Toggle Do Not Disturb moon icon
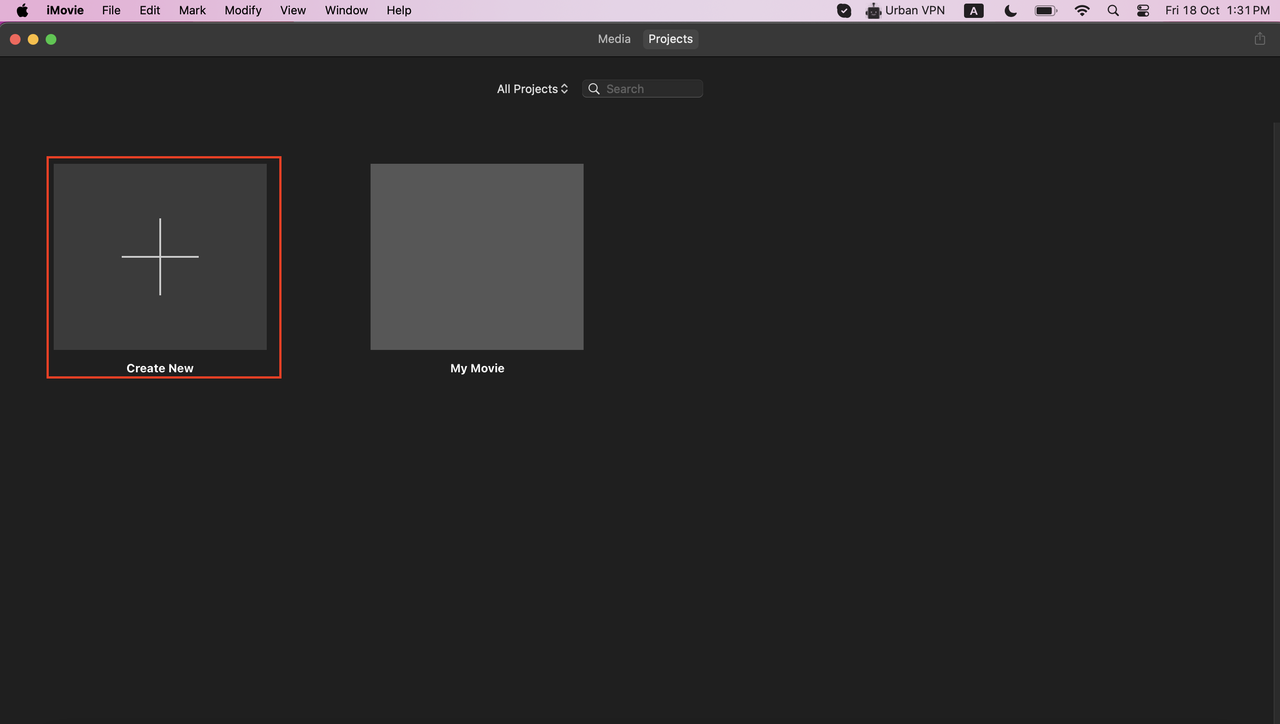 click(1010, 10)
